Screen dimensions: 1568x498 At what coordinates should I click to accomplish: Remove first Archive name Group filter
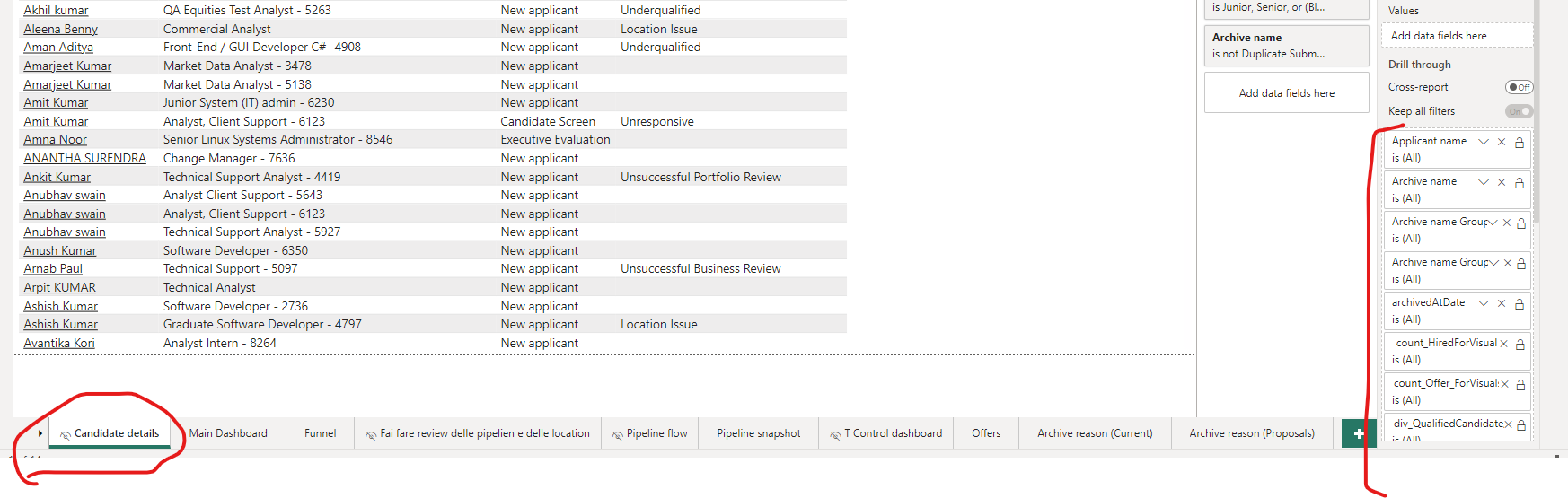point(1507,223)
